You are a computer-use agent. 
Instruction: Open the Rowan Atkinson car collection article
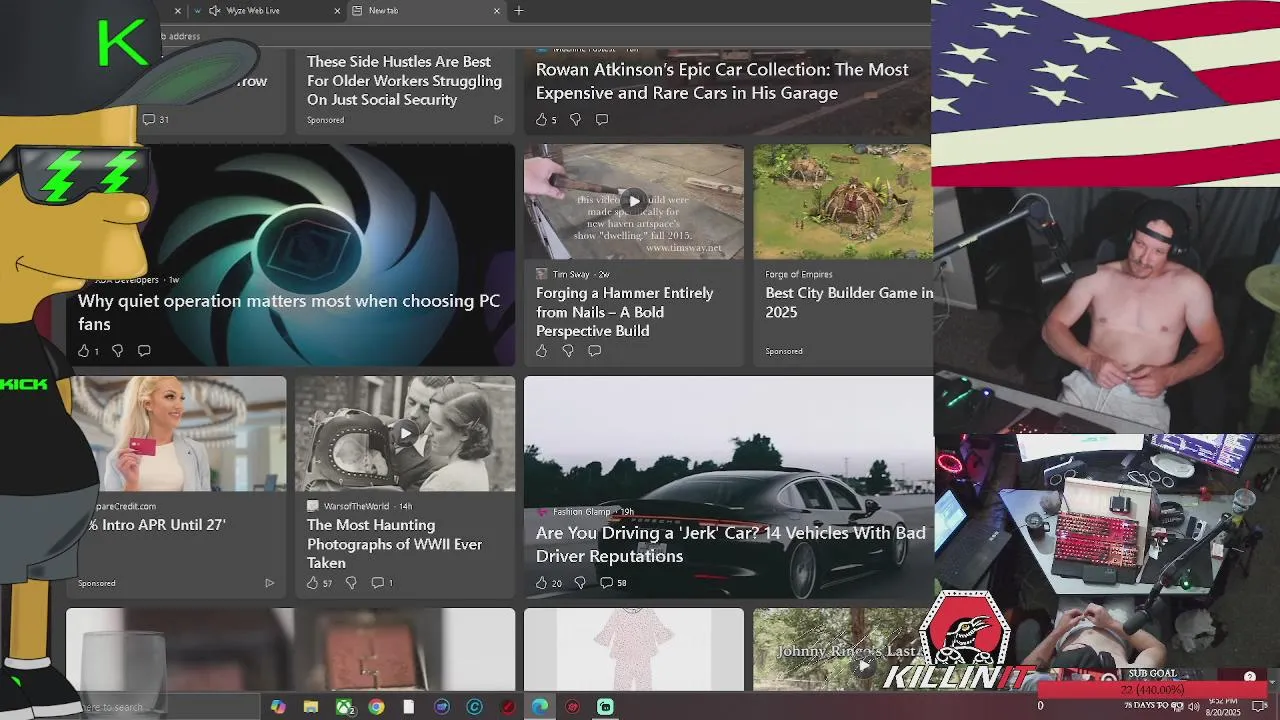coord(722,81)
